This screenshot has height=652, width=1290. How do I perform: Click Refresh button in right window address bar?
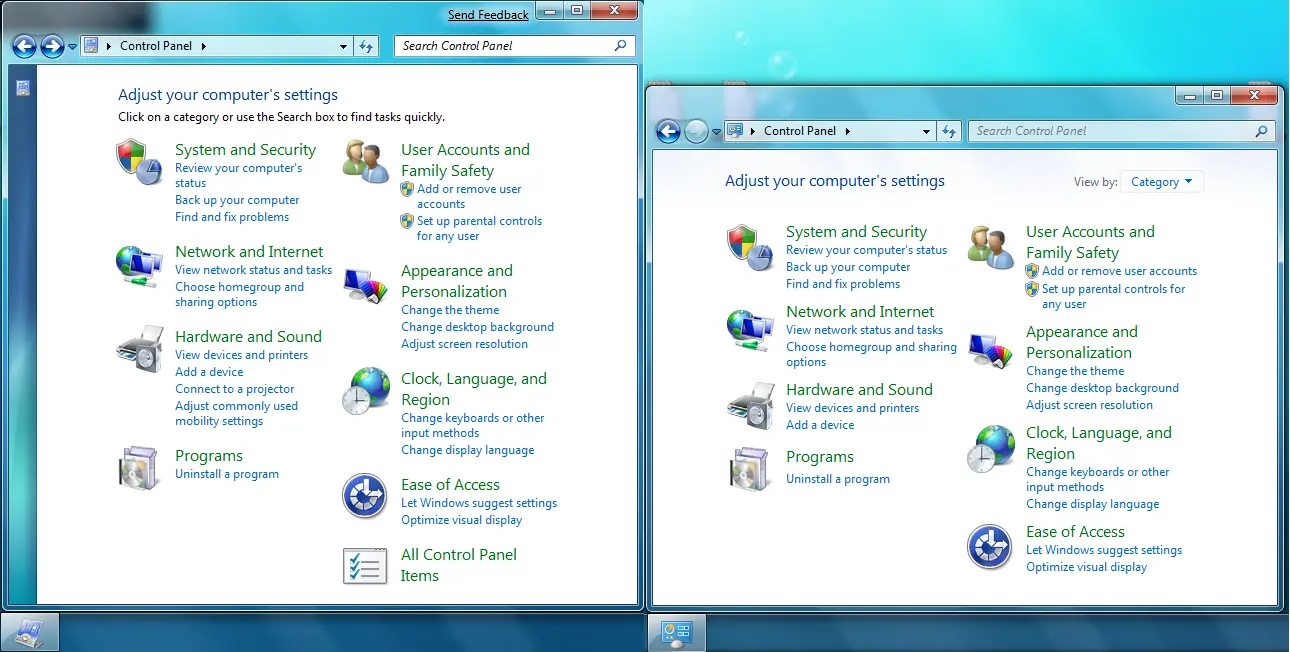pyautogui.click(x=950, y=131)
